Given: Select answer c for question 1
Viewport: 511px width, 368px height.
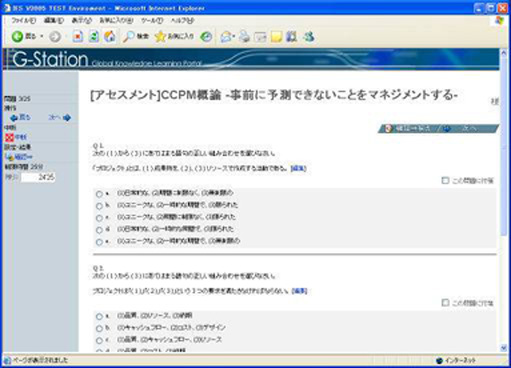Looking at the screenshot, I should click(99, 218).
